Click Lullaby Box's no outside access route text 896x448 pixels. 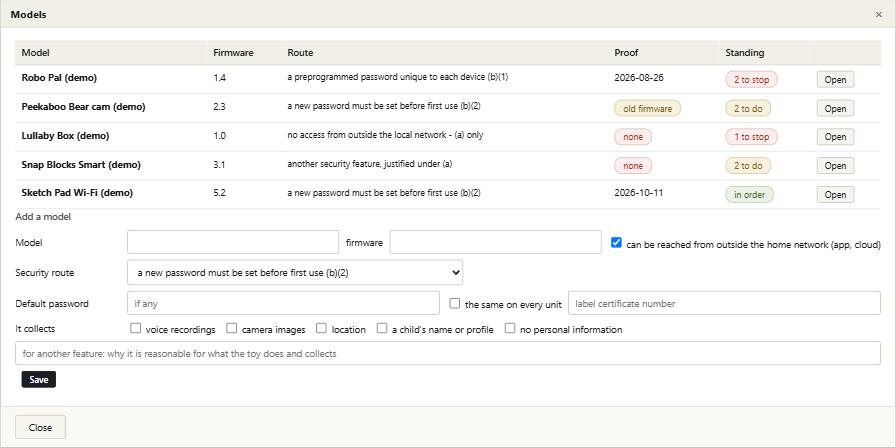click(385, 135)
